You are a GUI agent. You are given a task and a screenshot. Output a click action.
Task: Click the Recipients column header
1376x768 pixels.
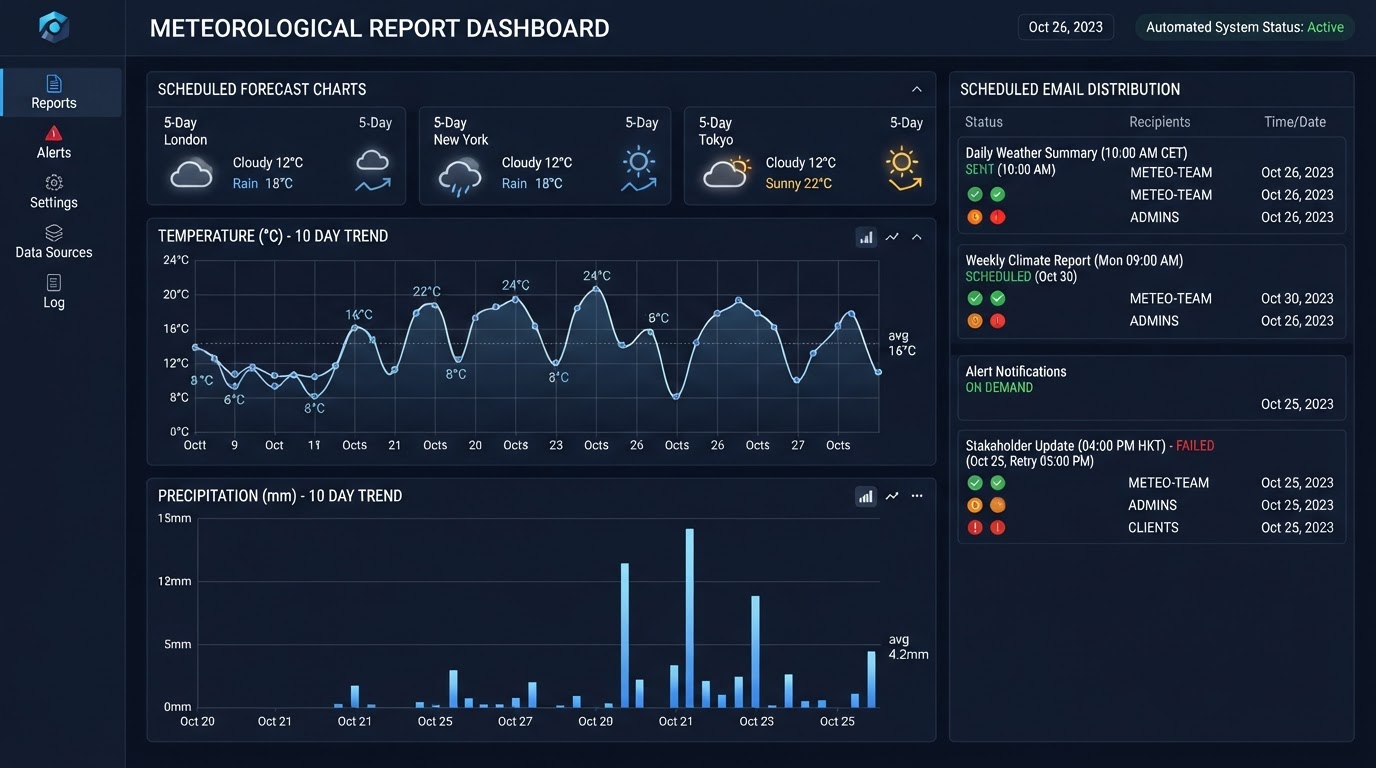1160,122
